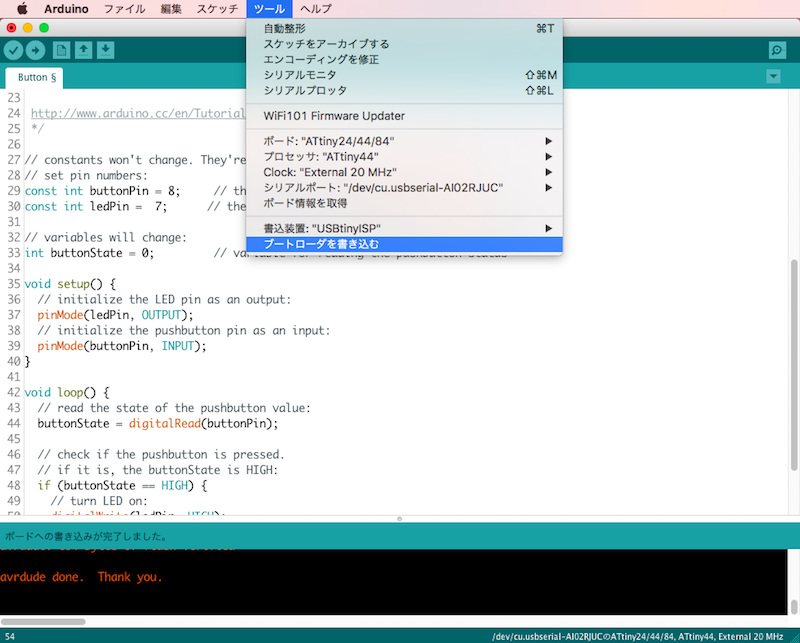Screen dimensions: 800x643
Task: Click the line number 54 in status bar
Action: [x=10, y=637]
